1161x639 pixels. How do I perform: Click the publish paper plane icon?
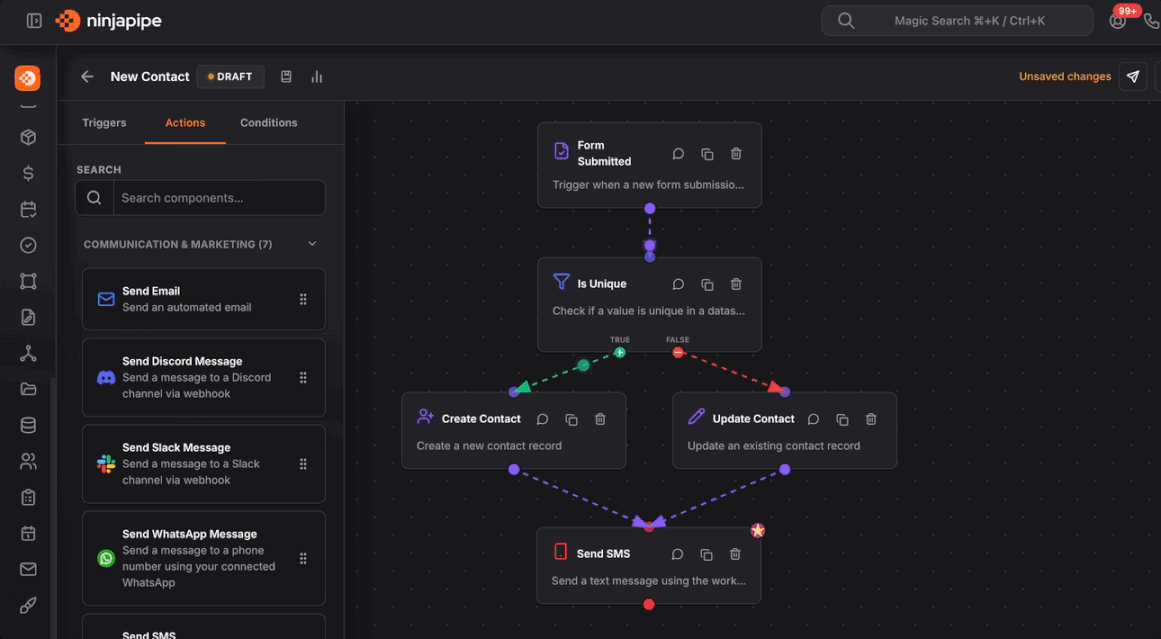click(x=1133, y=77)
